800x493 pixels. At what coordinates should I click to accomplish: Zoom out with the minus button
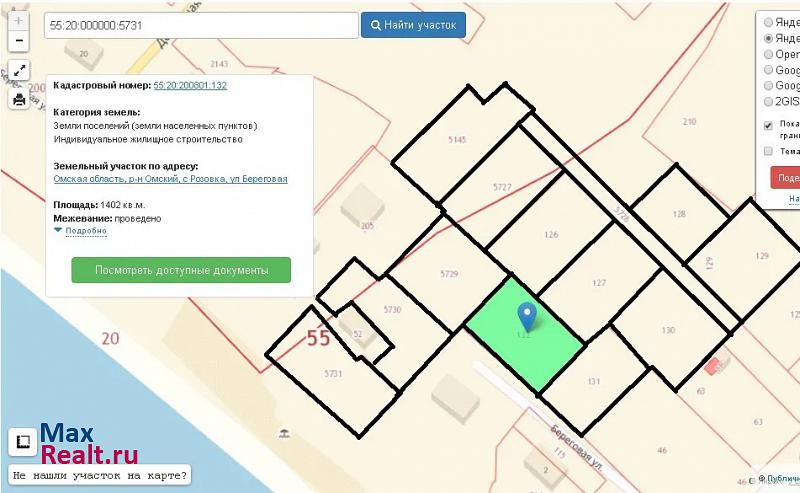tap(19, 41)
